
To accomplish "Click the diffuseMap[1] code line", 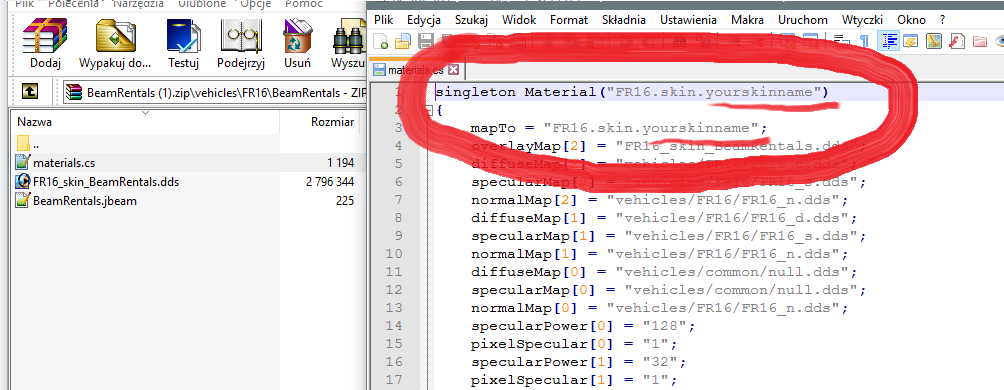I will click(664, 218).
